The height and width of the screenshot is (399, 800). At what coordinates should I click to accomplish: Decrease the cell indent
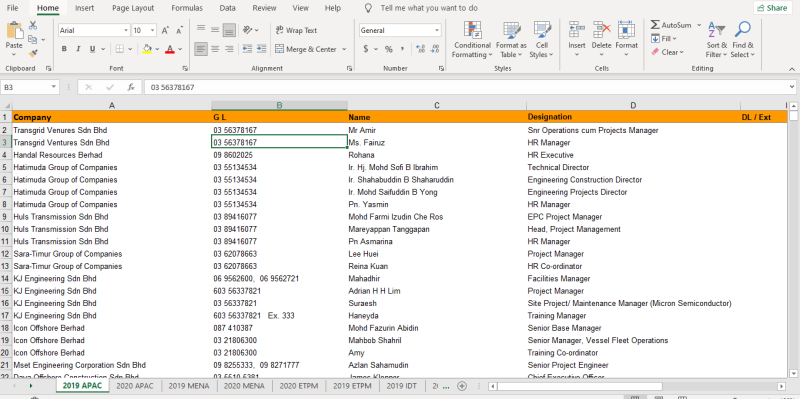(247, 49)
